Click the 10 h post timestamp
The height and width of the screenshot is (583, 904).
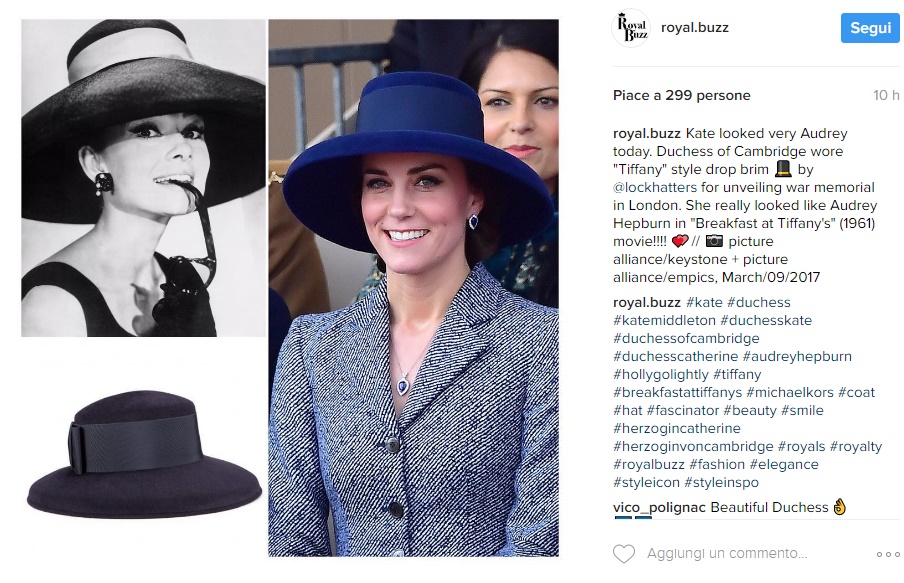[886, 95]
